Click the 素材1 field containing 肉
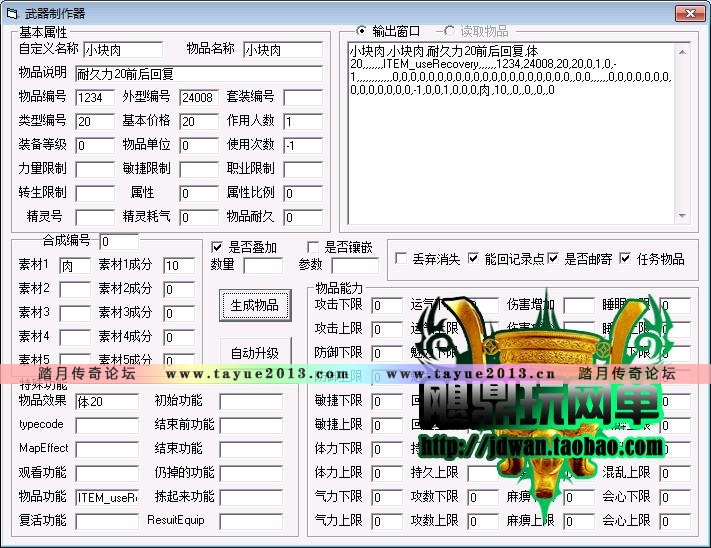Screen dimensions: 711x548 tap(74, 266)
